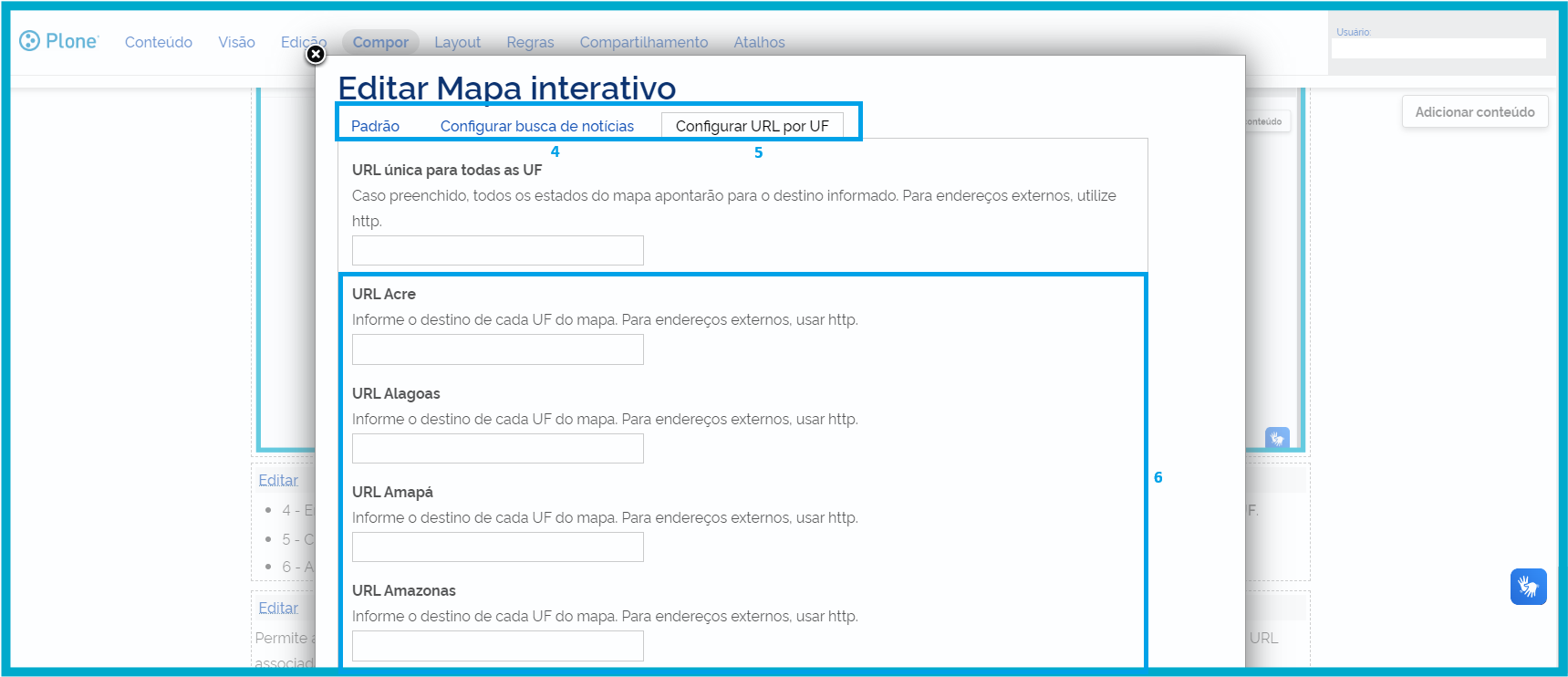Viewport: 1568px width, 677px height.
Task: Open the Regras menu item
Action: (530, 42)
